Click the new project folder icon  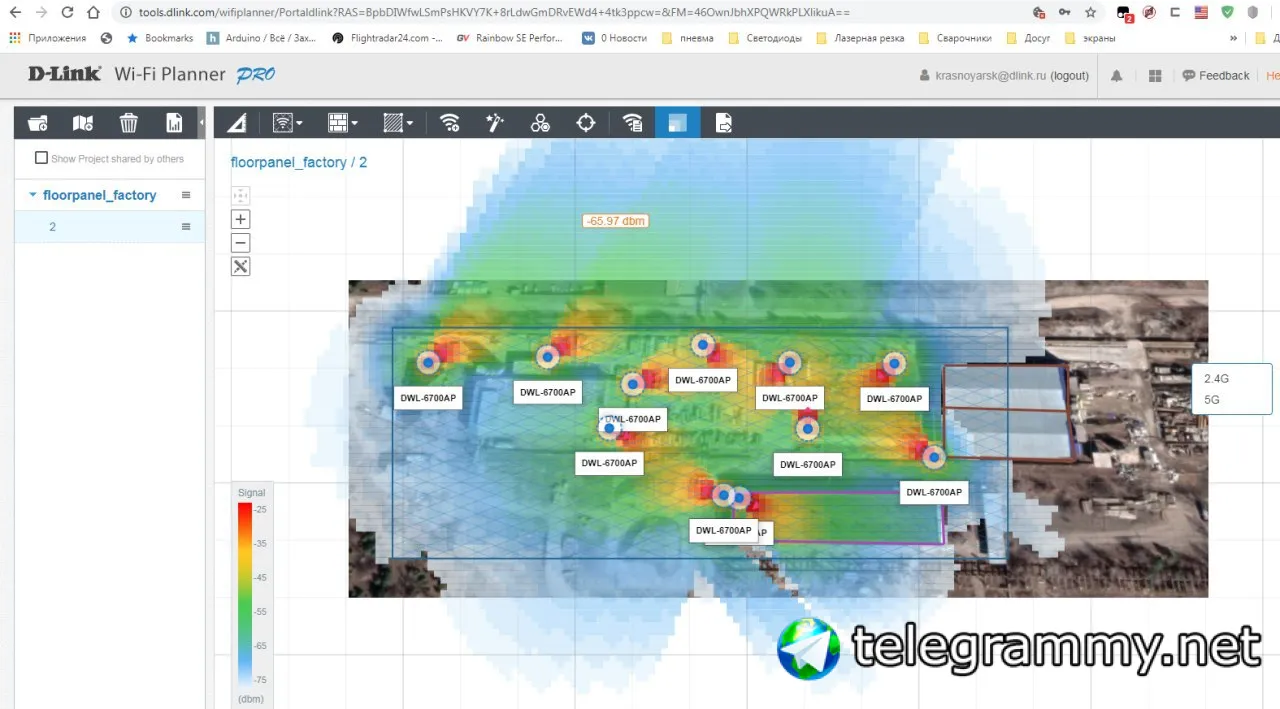(38, 123)
